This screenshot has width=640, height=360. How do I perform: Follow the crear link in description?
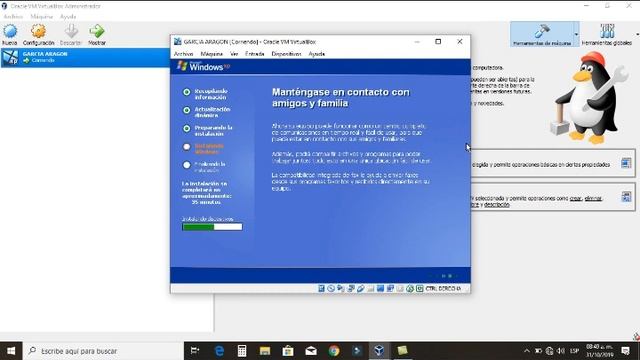point(576,198)
